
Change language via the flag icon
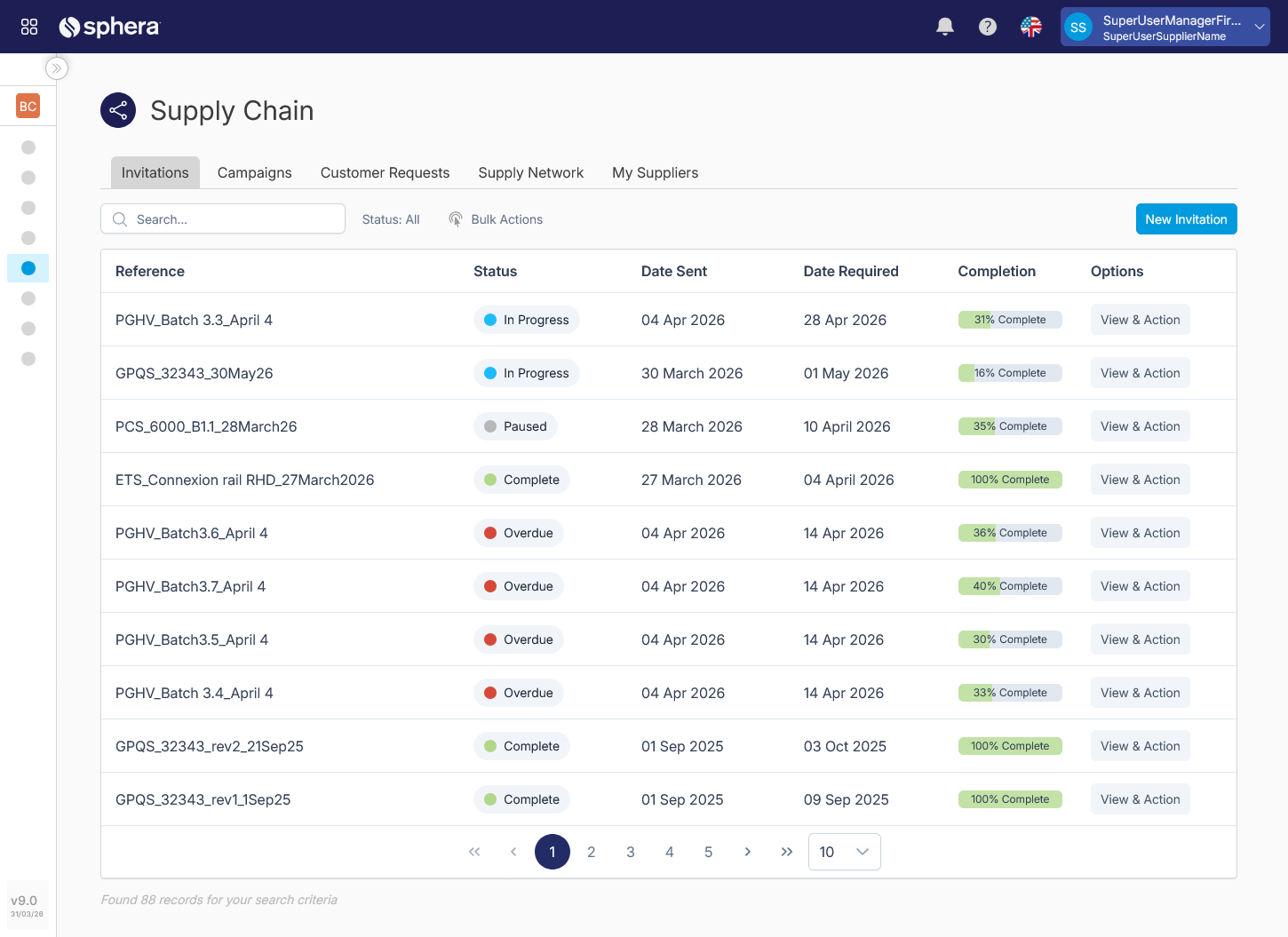[1030, 27]
